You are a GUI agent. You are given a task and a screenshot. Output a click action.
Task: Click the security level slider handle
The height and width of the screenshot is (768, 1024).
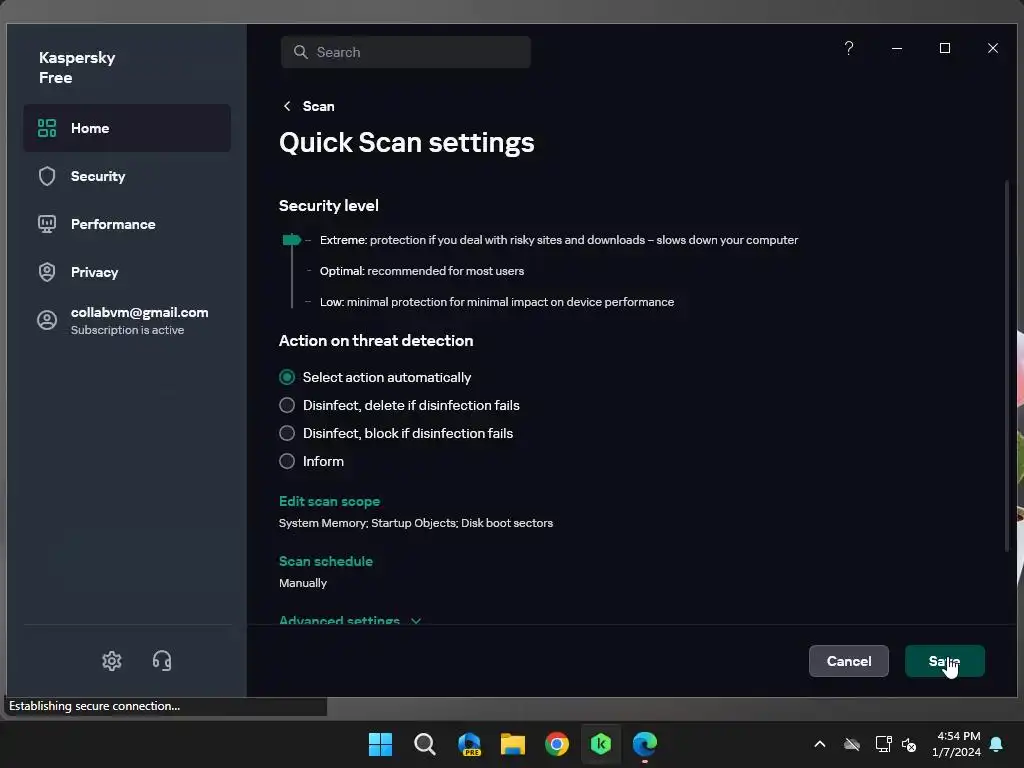(291, 240)
